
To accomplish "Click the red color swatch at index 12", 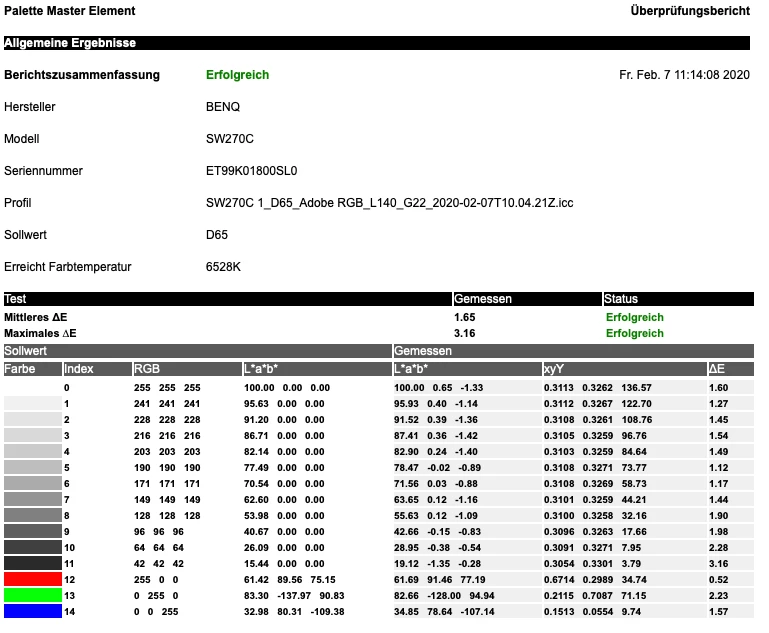I will [x=33, y=579].
